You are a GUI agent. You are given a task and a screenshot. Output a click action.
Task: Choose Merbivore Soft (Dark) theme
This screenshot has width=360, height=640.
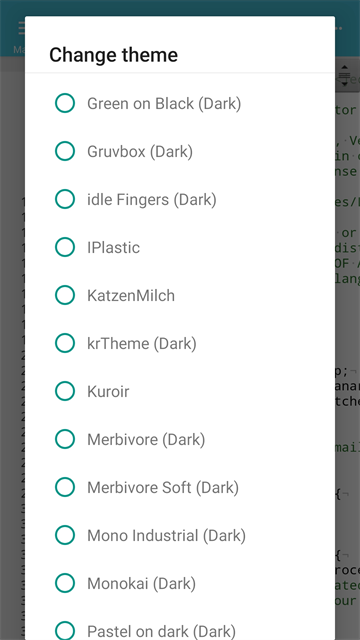coord(180,487)
